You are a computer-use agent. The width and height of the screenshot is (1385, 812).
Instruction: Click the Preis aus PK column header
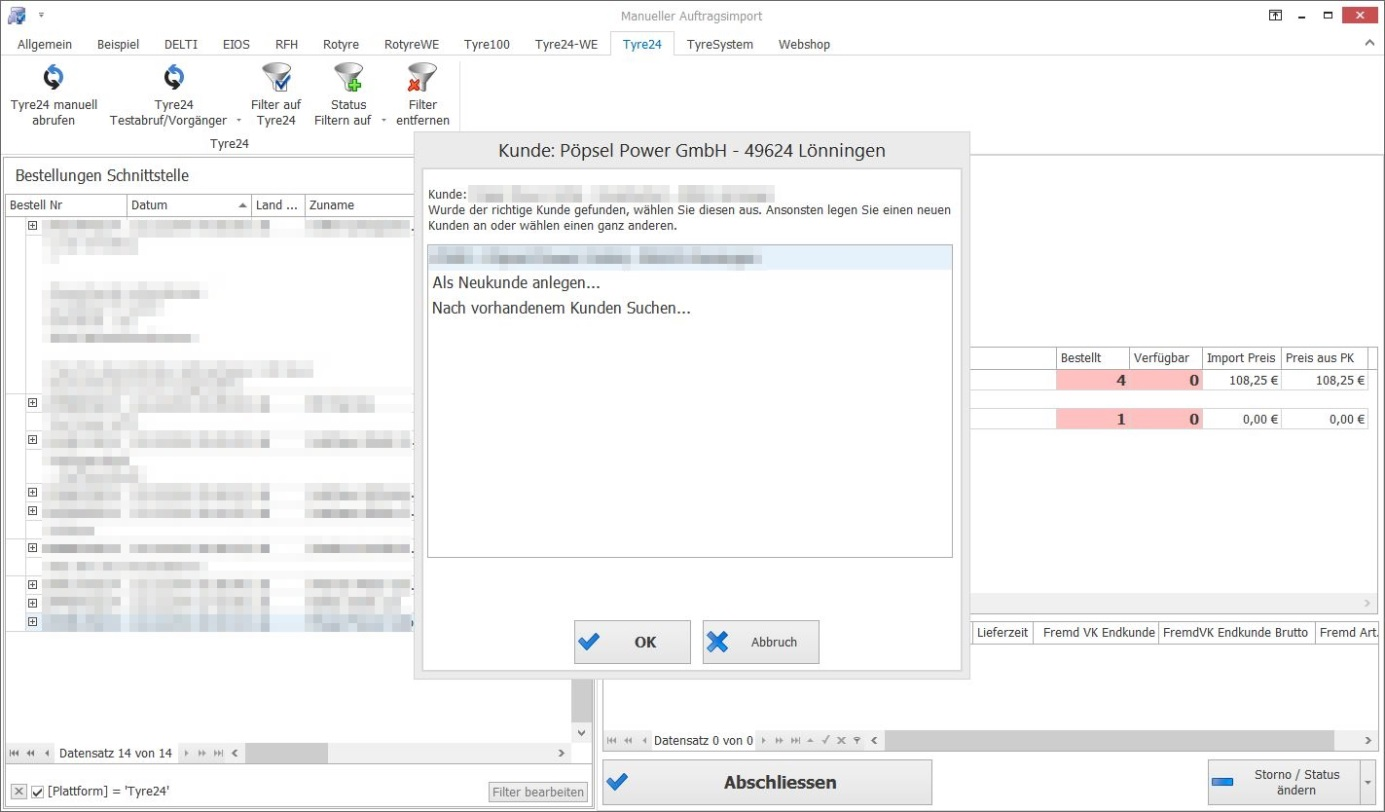coord(1324,358)
